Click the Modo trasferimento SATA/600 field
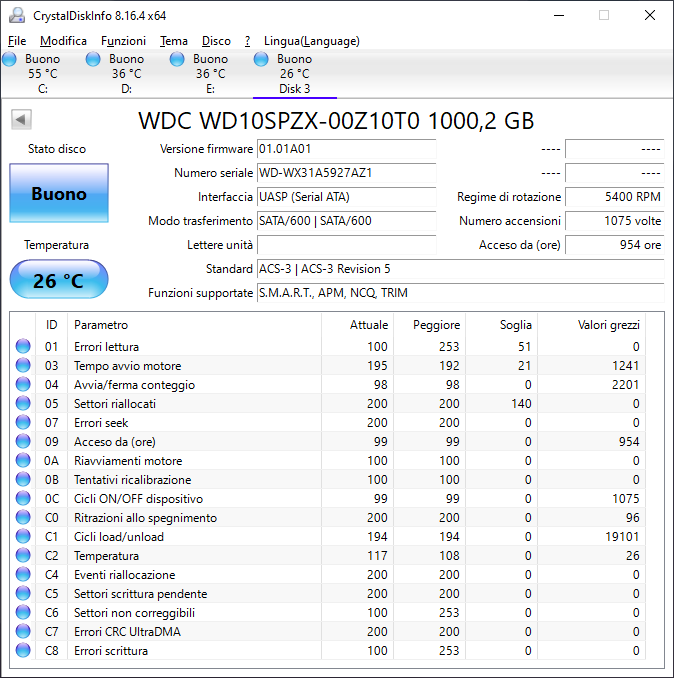This screenshot has width=674, height=678. coord(346,221)
